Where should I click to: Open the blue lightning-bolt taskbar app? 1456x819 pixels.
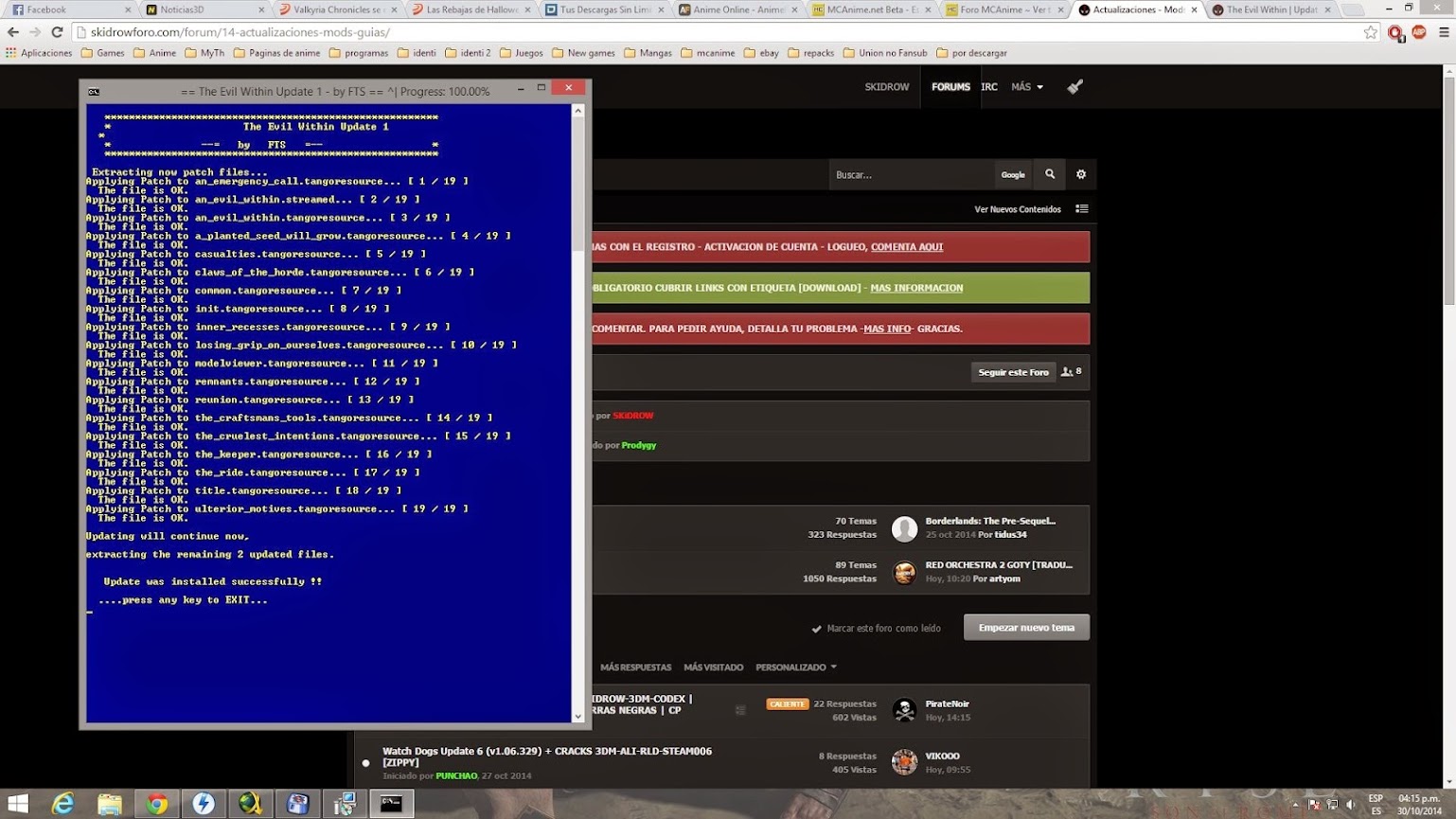pos(203,804)
